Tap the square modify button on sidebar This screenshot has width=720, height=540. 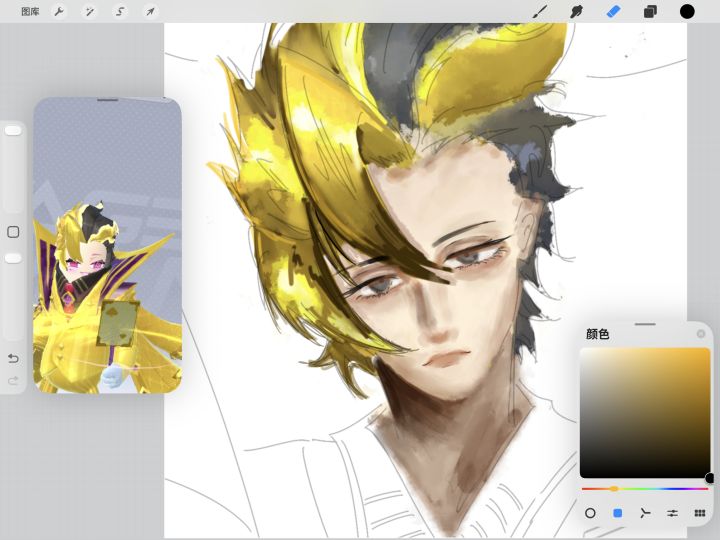tap(13, 232)
